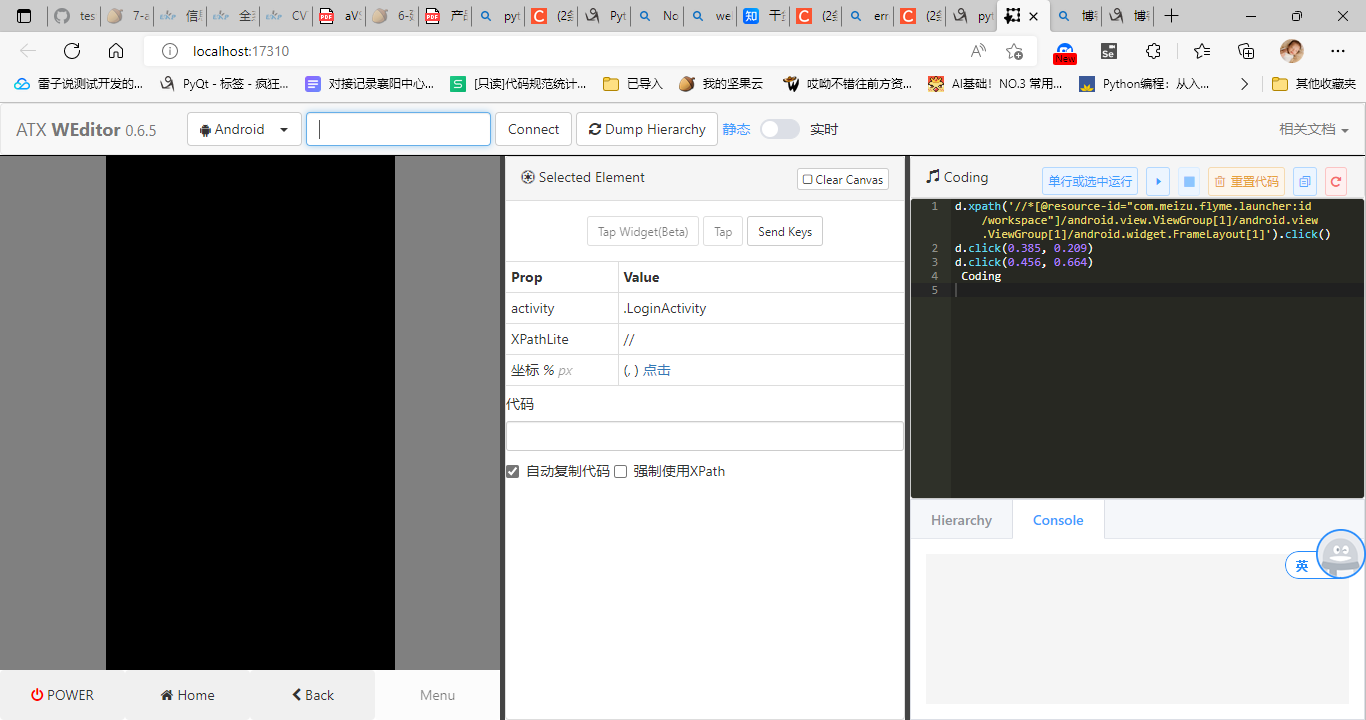Check the 强制使用XPath checkbox

click(620, 471)
